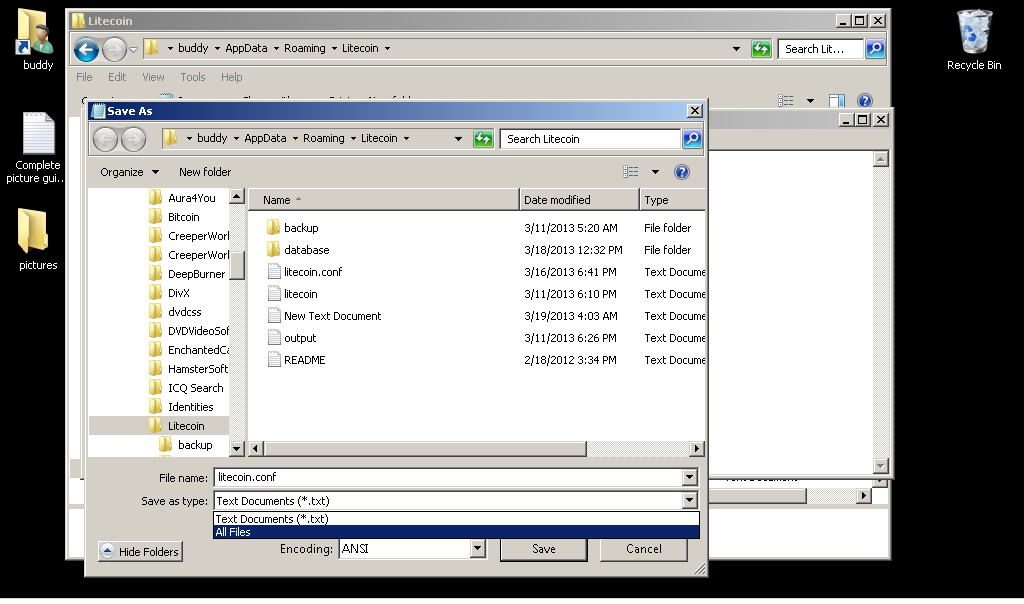Toggle the preview pane icon in Litecoin Explorer
Viewport: 1024px width, 604px height.
tap(837, 101)
